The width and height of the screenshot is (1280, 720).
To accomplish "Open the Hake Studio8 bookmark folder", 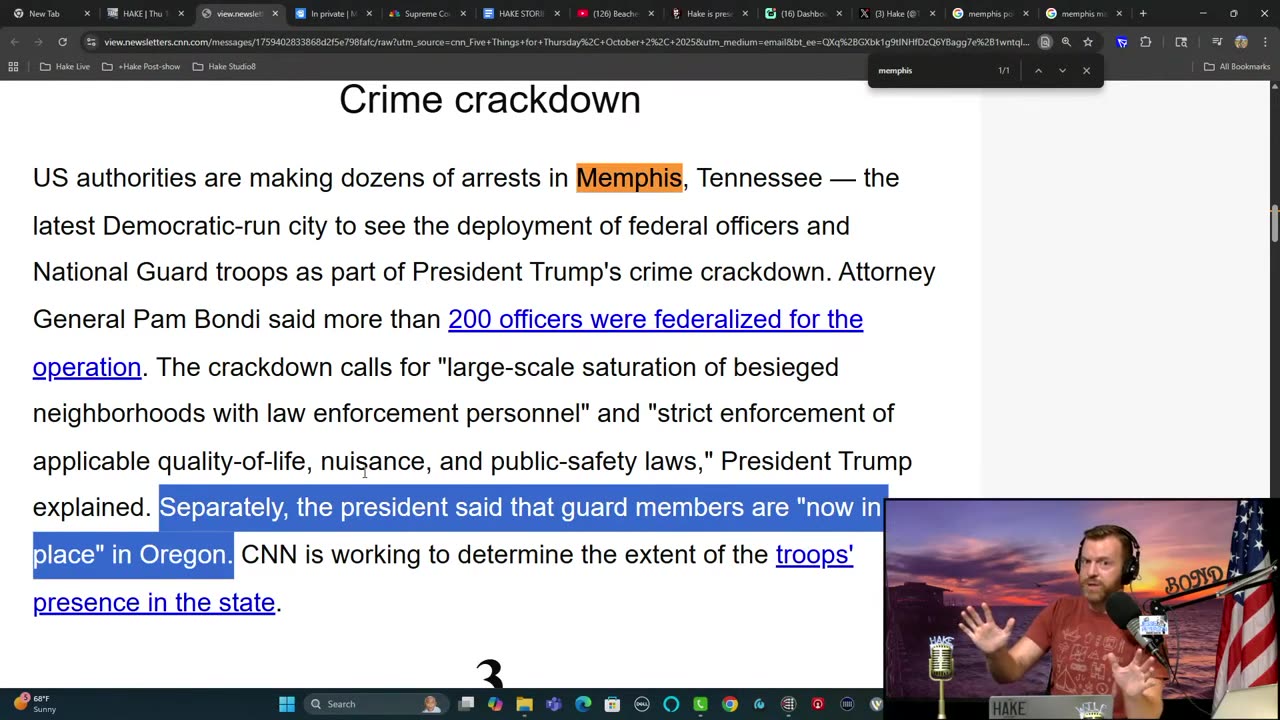I will [224, 67].
